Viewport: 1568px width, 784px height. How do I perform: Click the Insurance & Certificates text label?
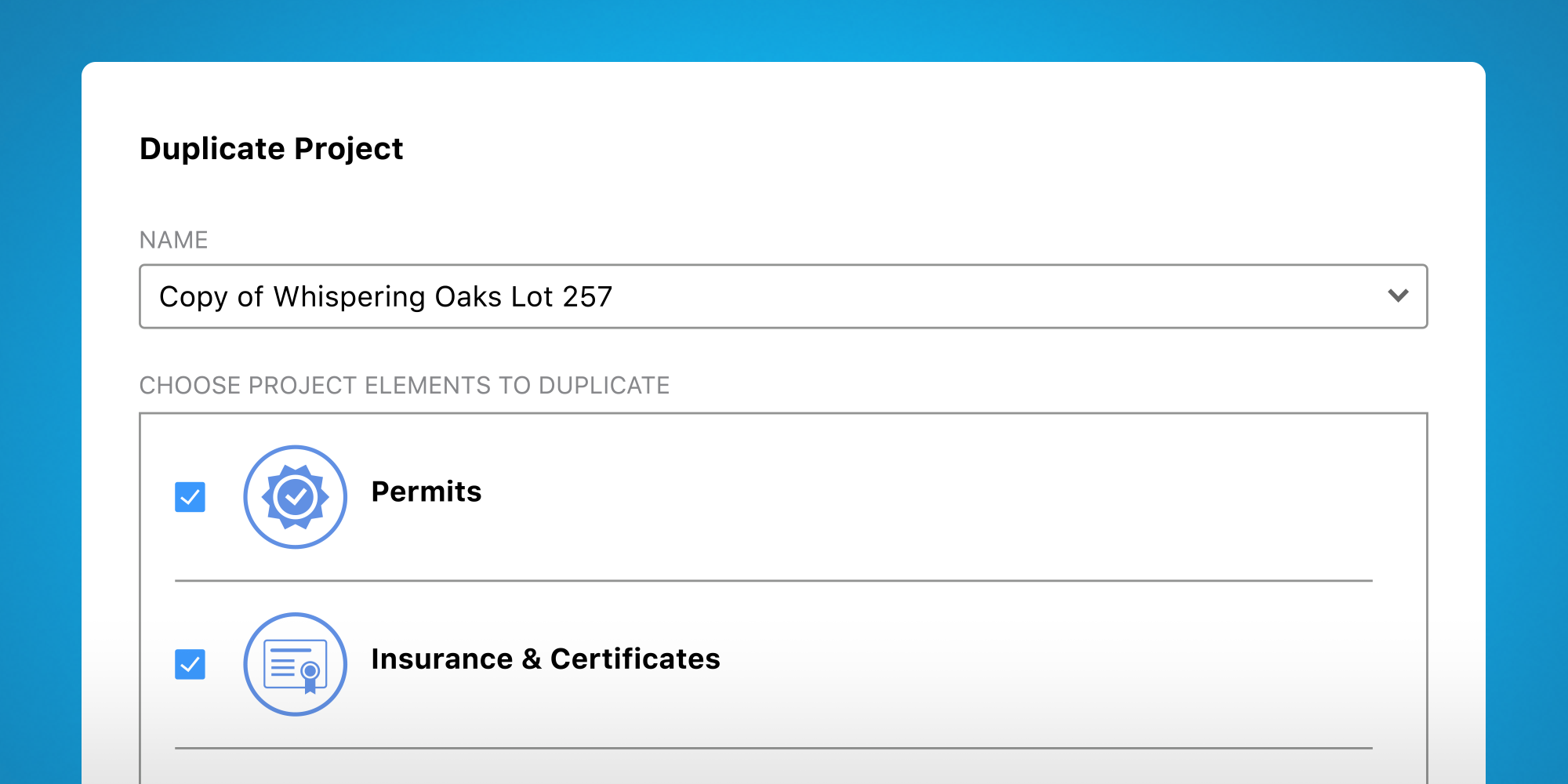click(x=546, y=659)
